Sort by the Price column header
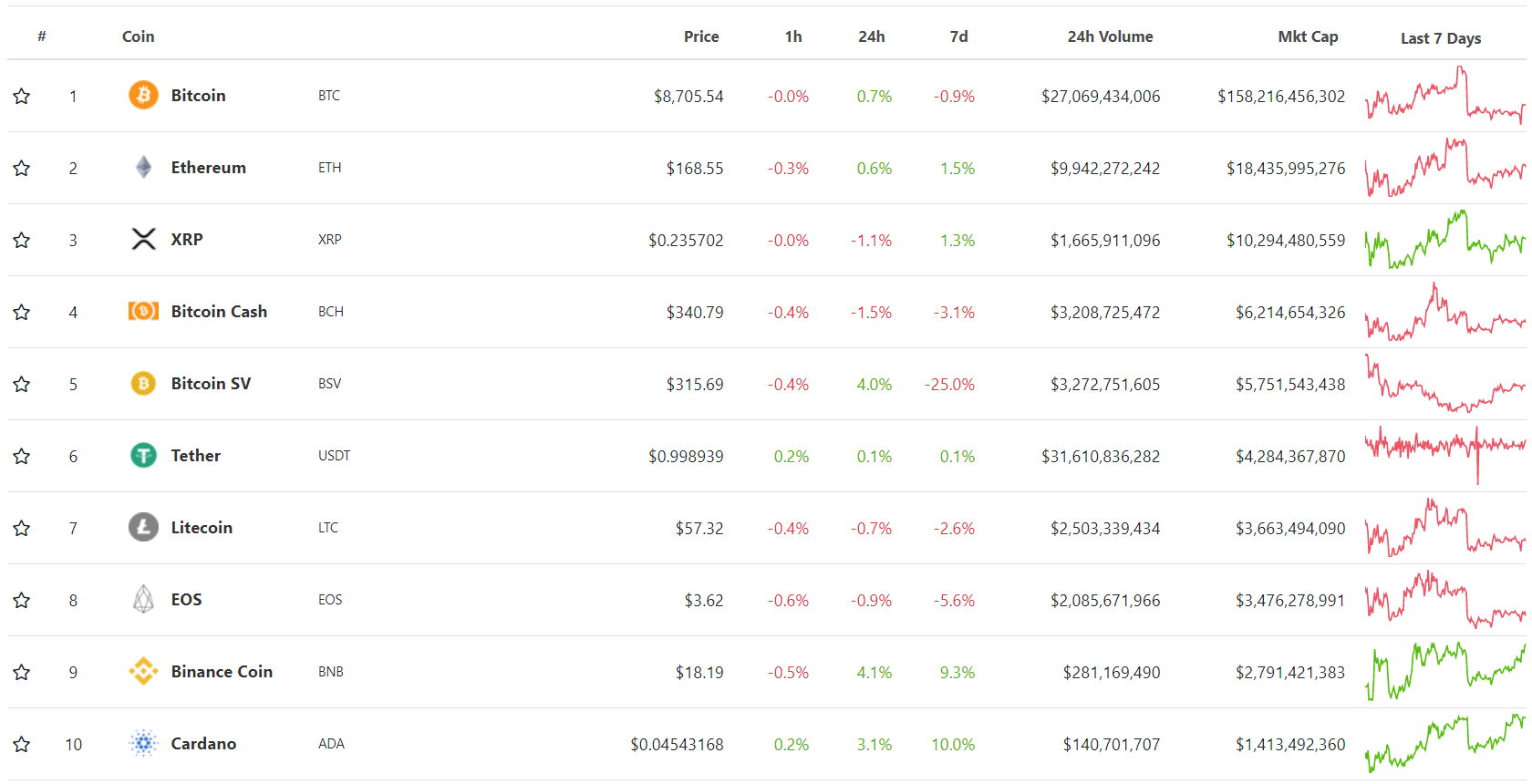The image size is (1532, 784). point(701,36)
